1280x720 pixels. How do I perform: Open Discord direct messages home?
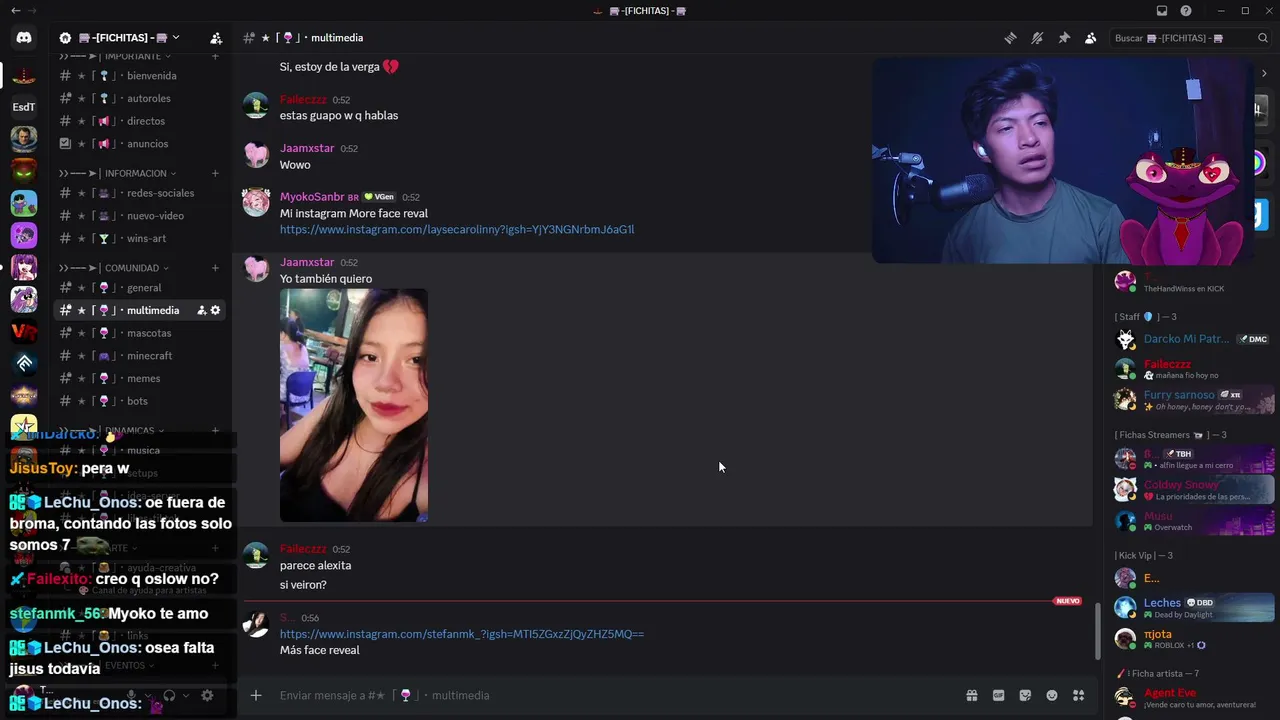[x=24, y=38]
